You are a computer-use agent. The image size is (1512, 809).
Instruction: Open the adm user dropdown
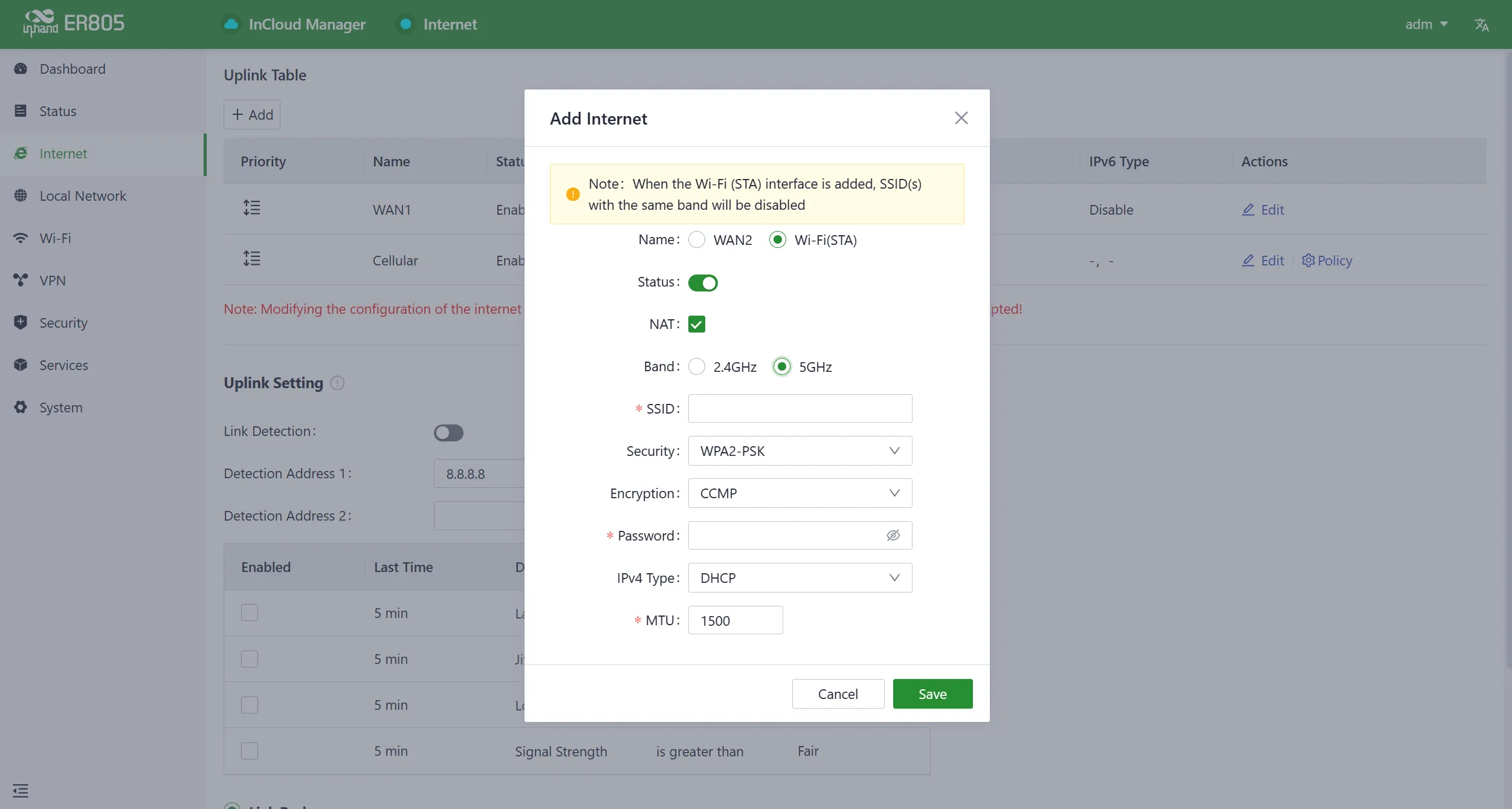tap(1426, 24)
